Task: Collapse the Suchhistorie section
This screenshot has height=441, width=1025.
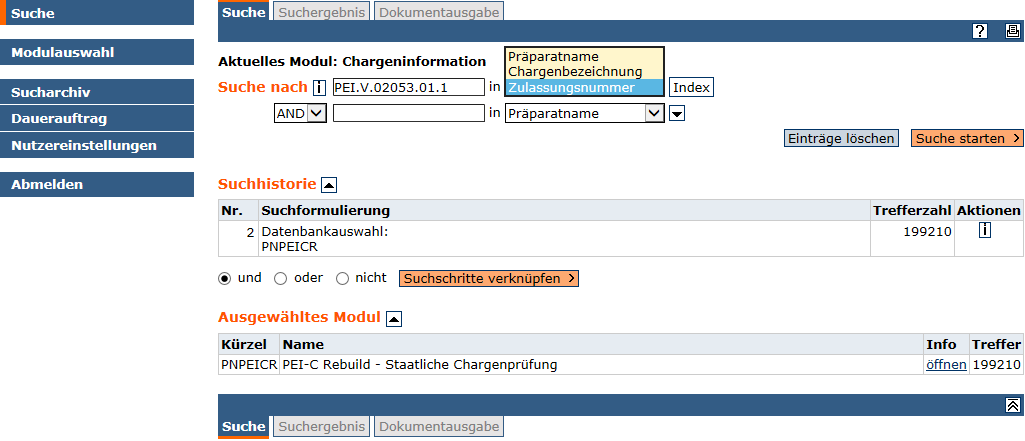Action: (329, 185)
